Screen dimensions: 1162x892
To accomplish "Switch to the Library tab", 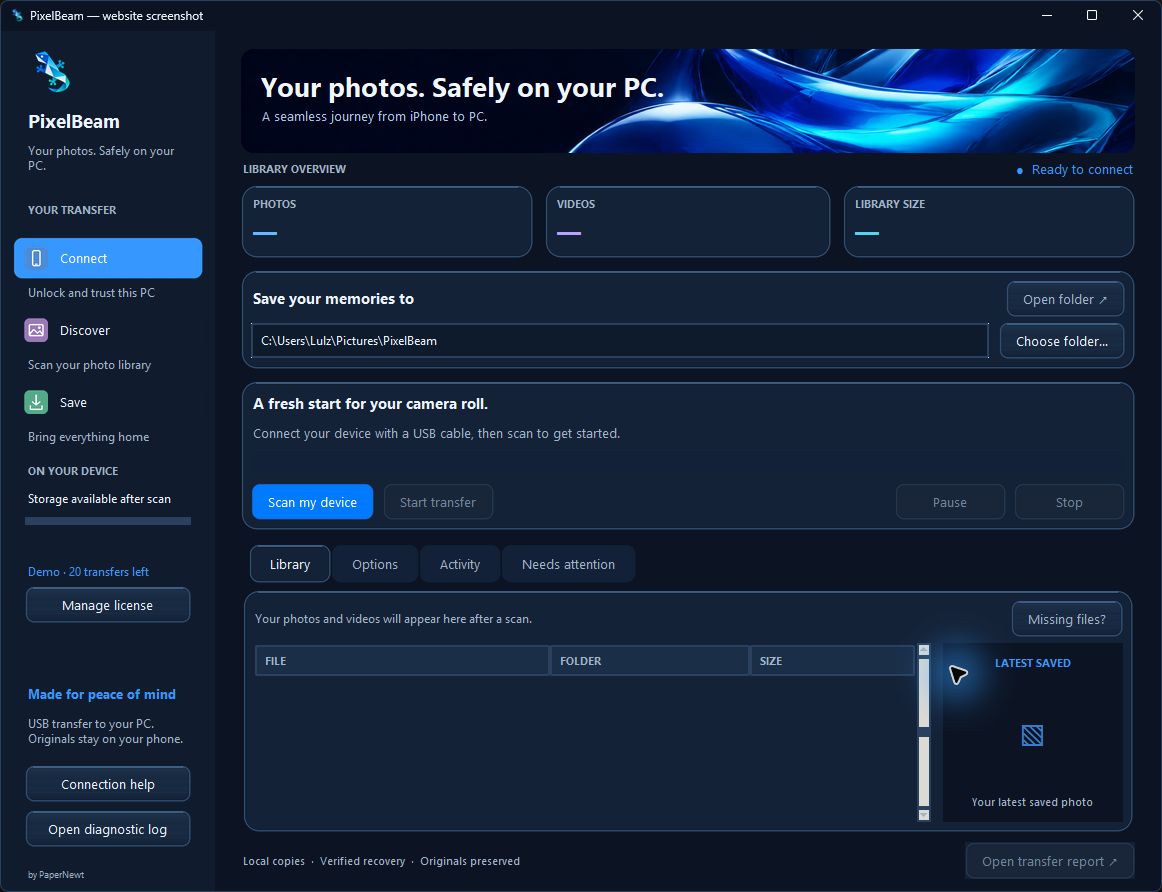I will point(290,564).
